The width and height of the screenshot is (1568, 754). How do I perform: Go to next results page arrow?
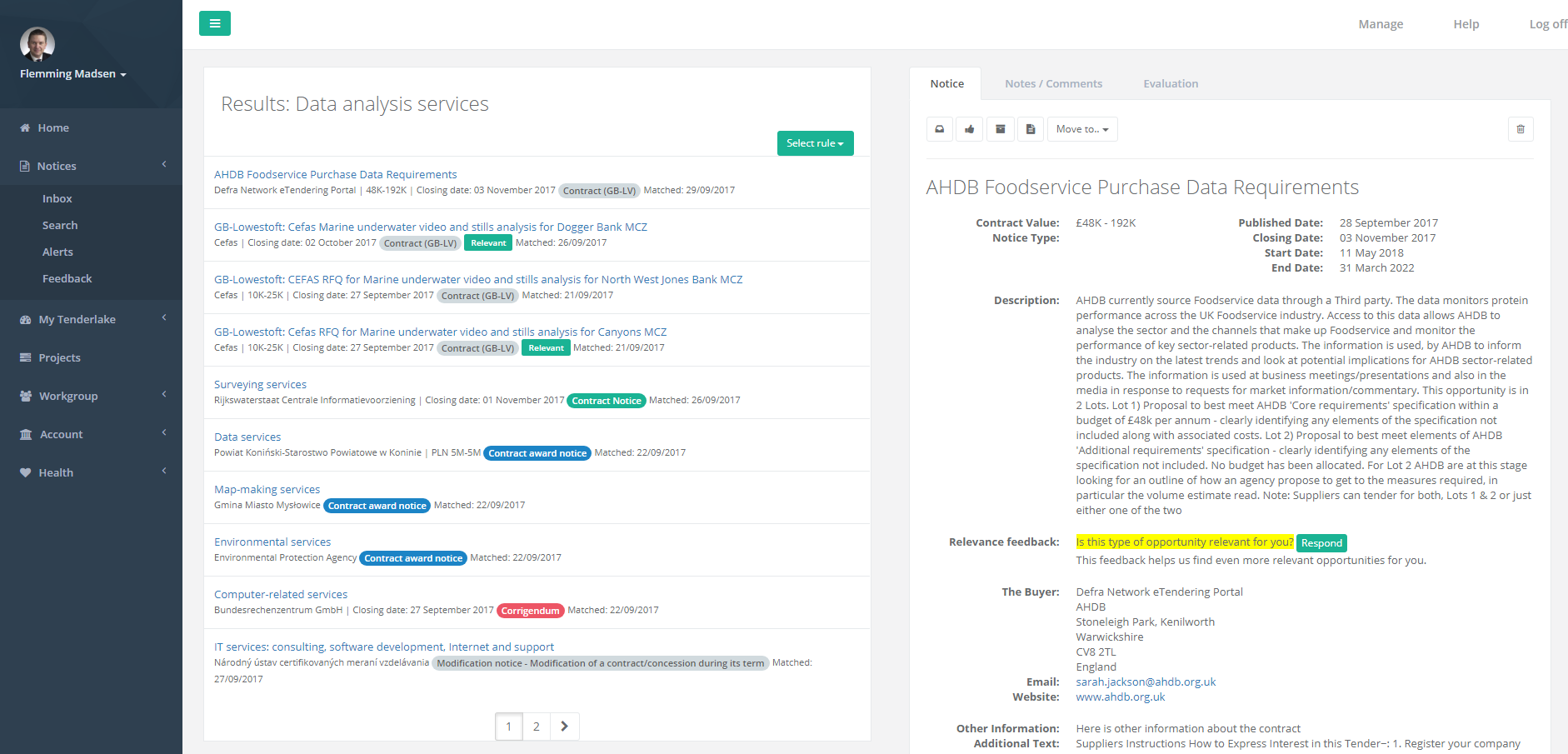pos(564,727)
